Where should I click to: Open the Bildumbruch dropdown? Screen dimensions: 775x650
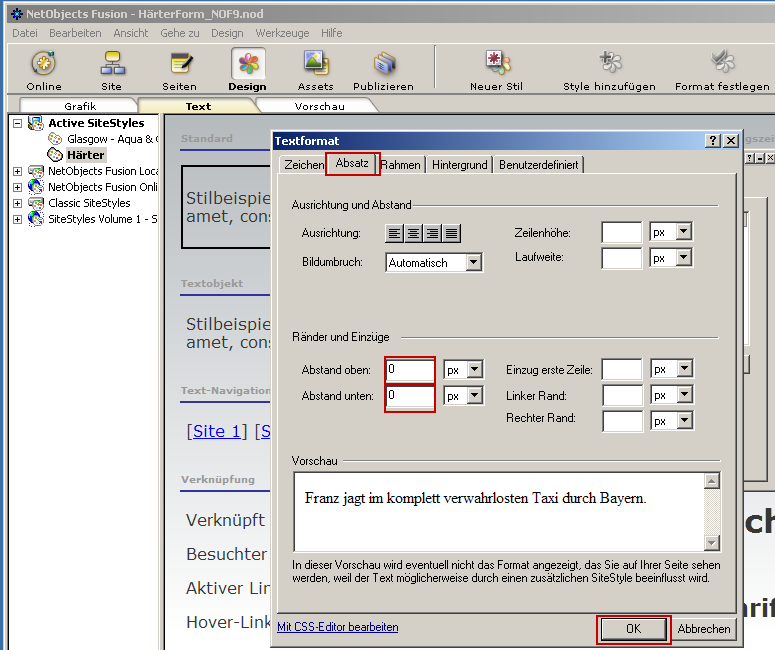pos(474,262)
